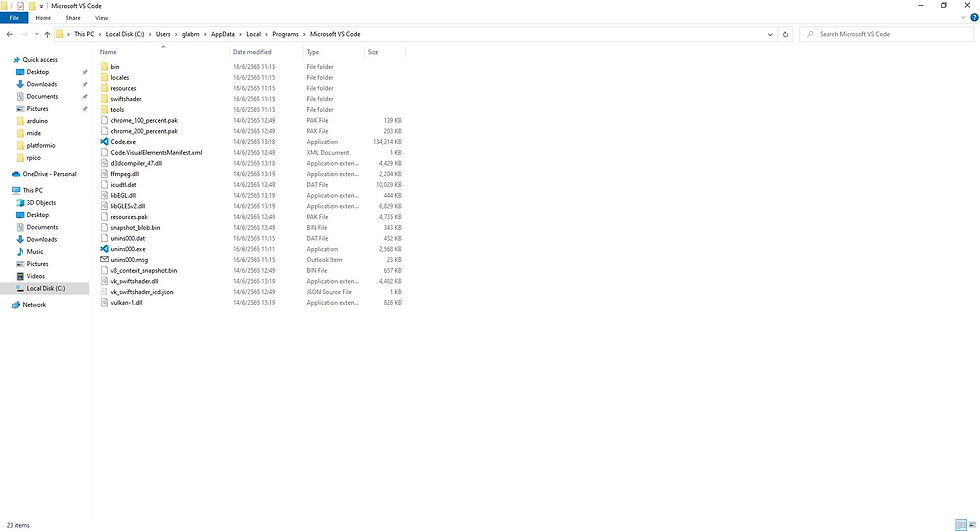Select chrome_200_percent.pak file

[x=144, y=131]
